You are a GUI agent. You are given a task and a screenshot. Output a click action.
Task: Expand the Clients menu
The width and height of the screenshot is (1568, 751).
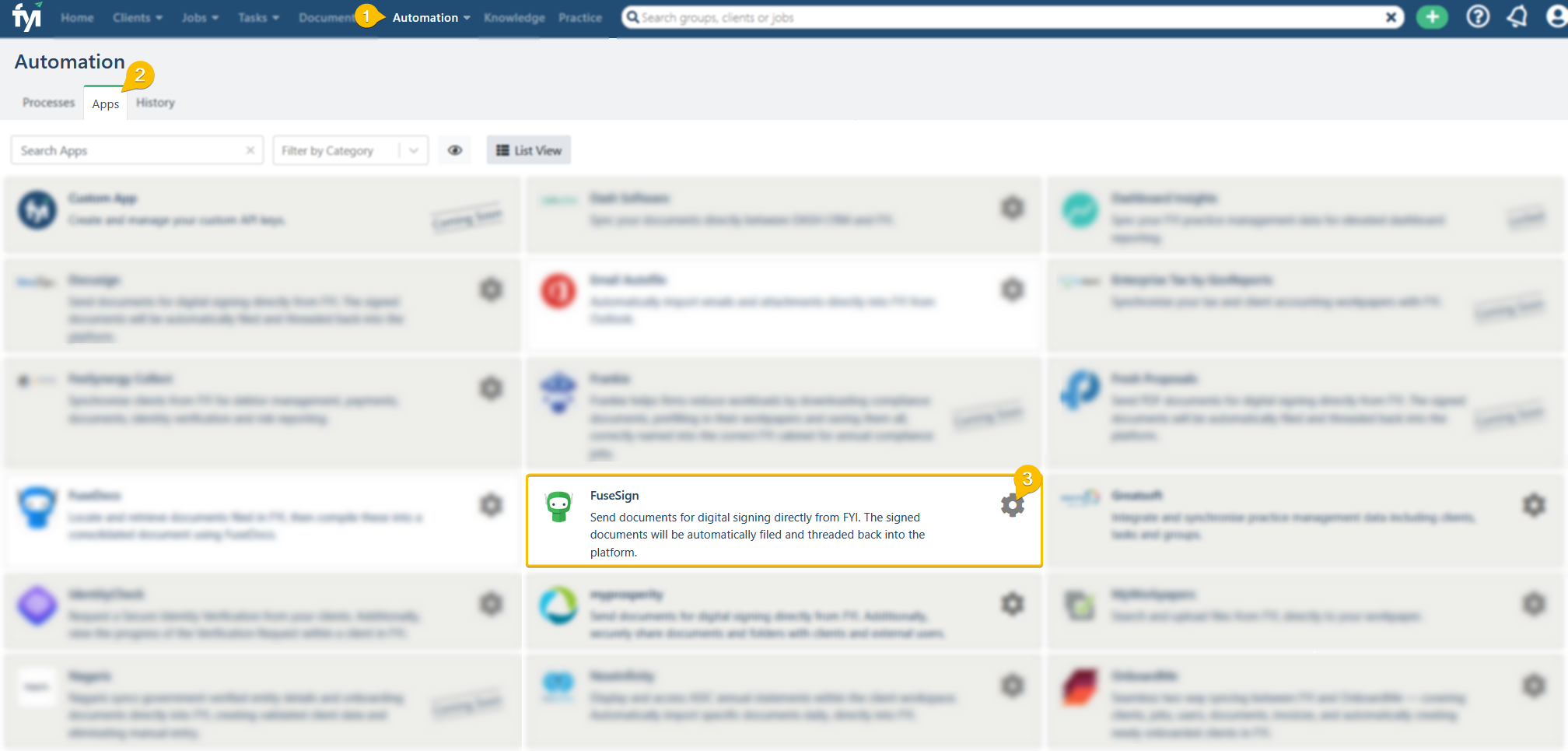click(137, 17)
